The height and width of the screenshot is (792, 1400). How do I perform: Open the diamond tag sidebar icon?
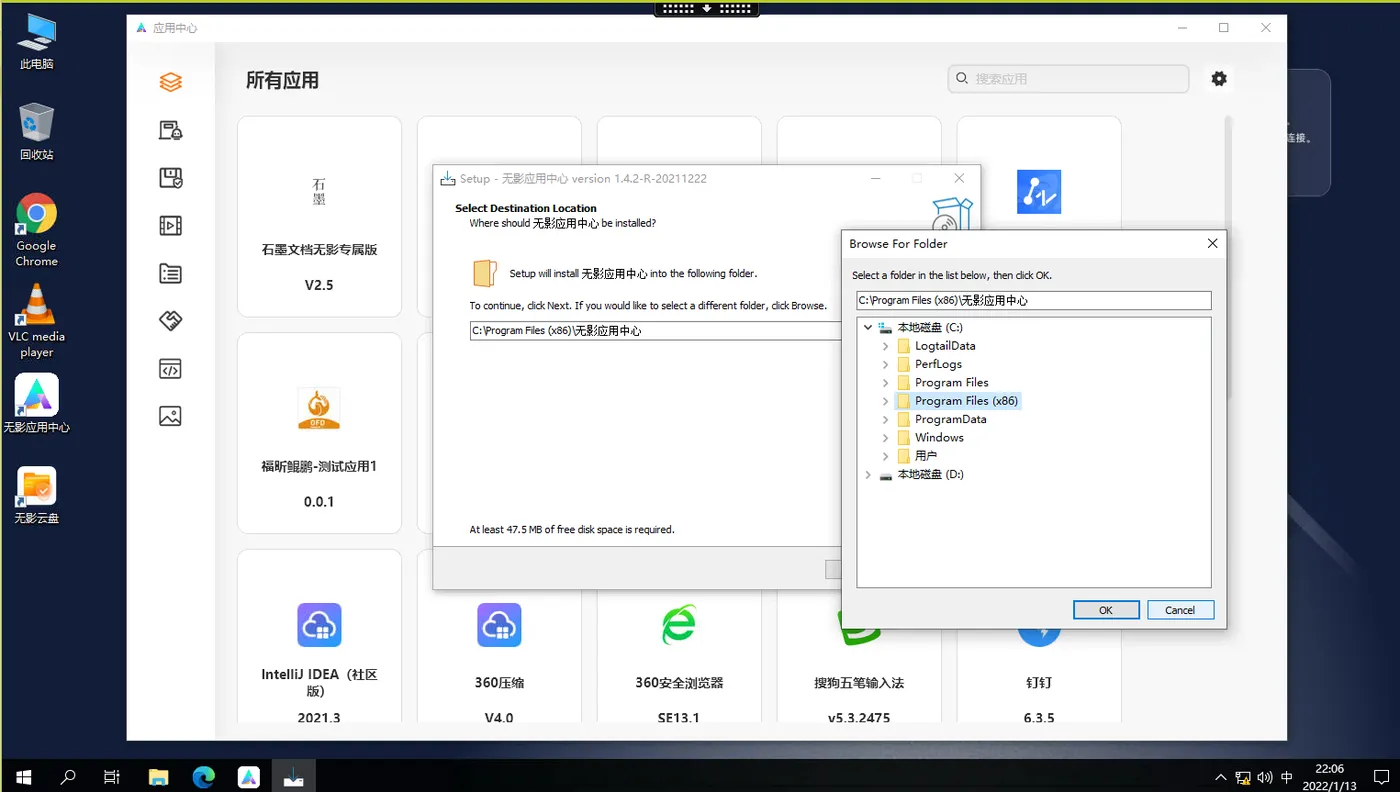(171, 321)
